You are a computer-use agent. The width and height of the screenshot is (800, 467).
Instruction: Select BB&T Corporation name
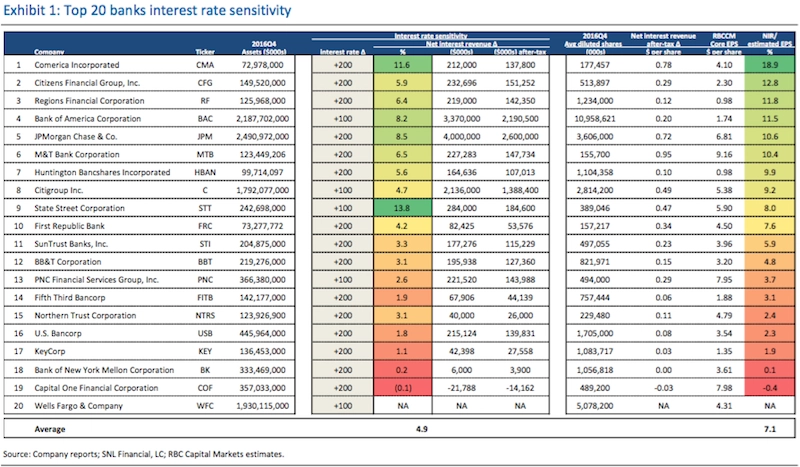click(68, 261)
